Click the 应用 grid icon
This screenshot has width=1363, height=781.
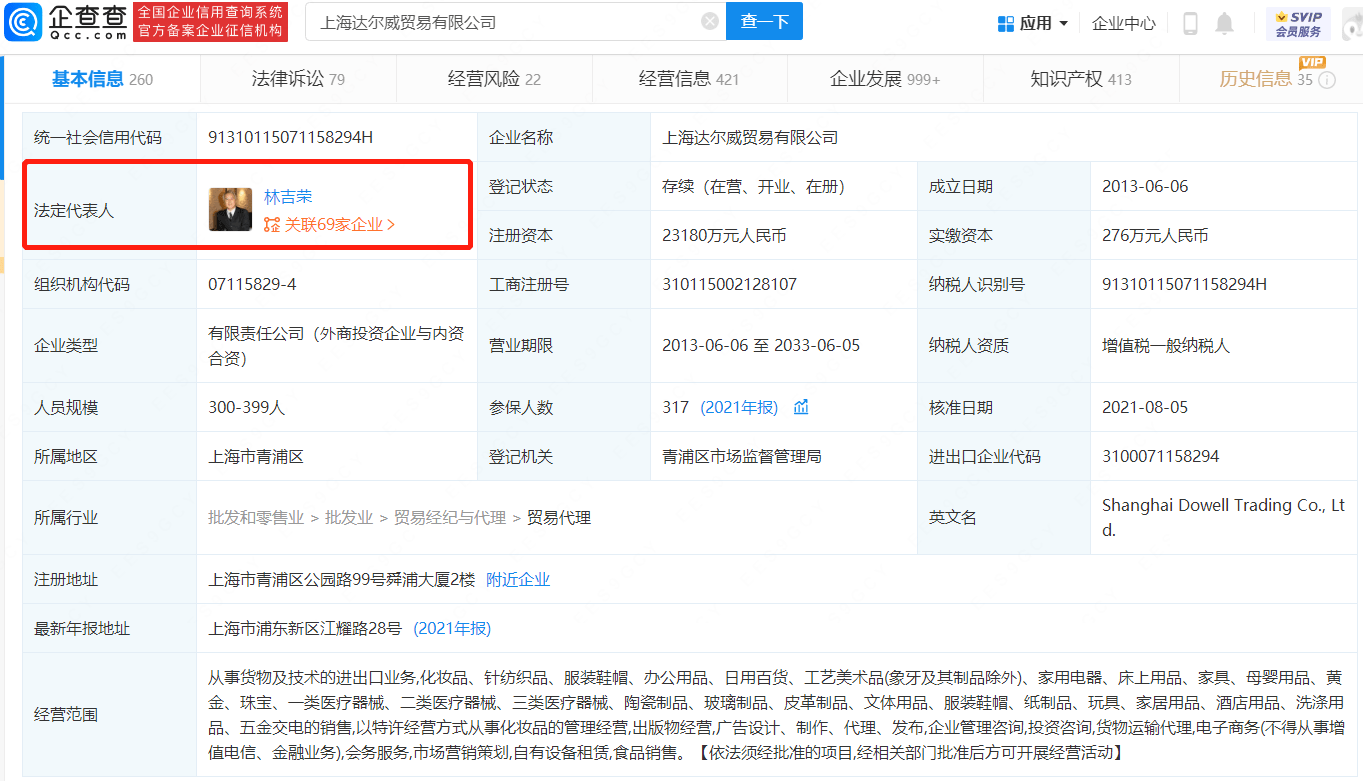(1006, 23)
